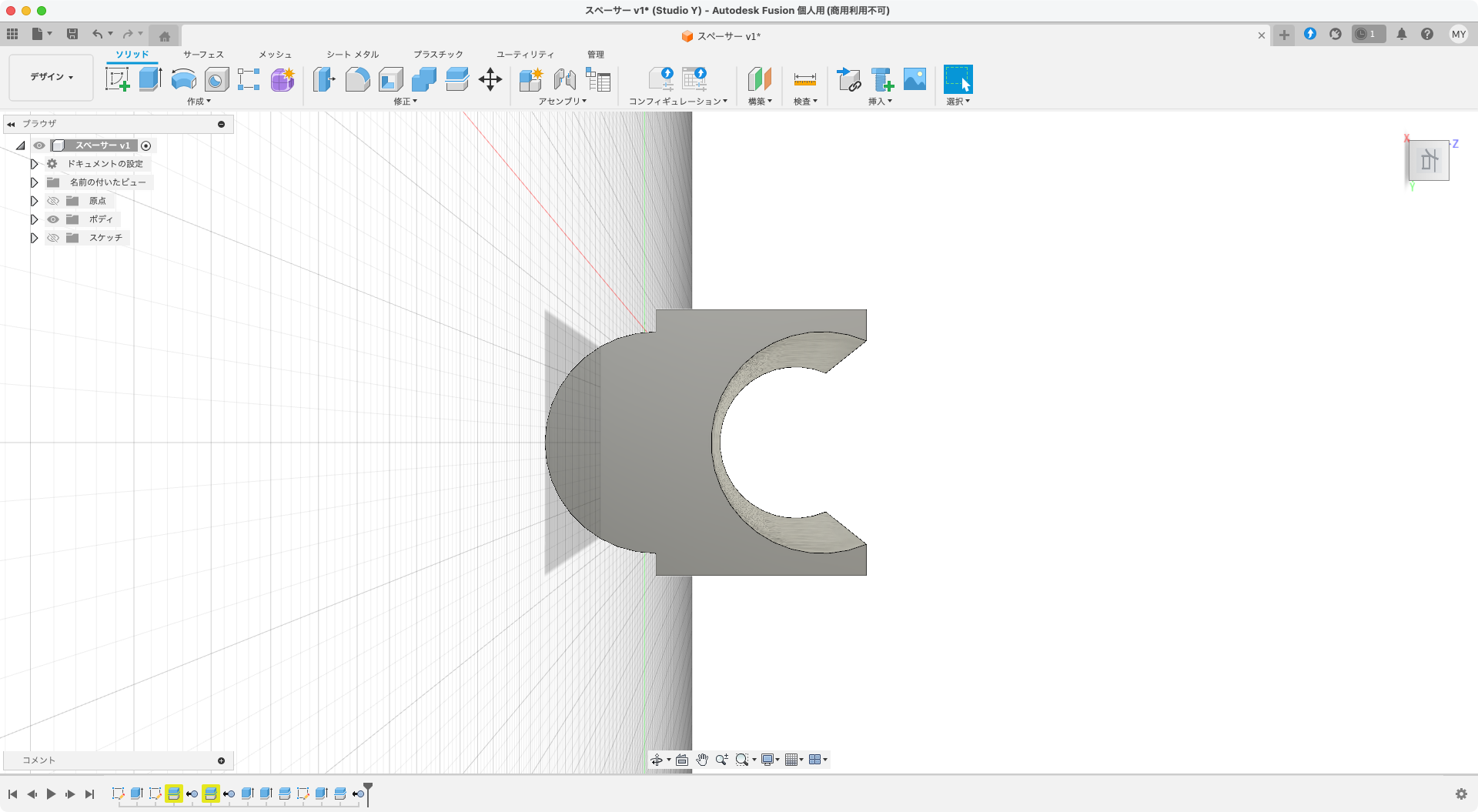Switch to the シート メタル tab
Viewport: 1478px width, 812px height.
pos(353,55)
